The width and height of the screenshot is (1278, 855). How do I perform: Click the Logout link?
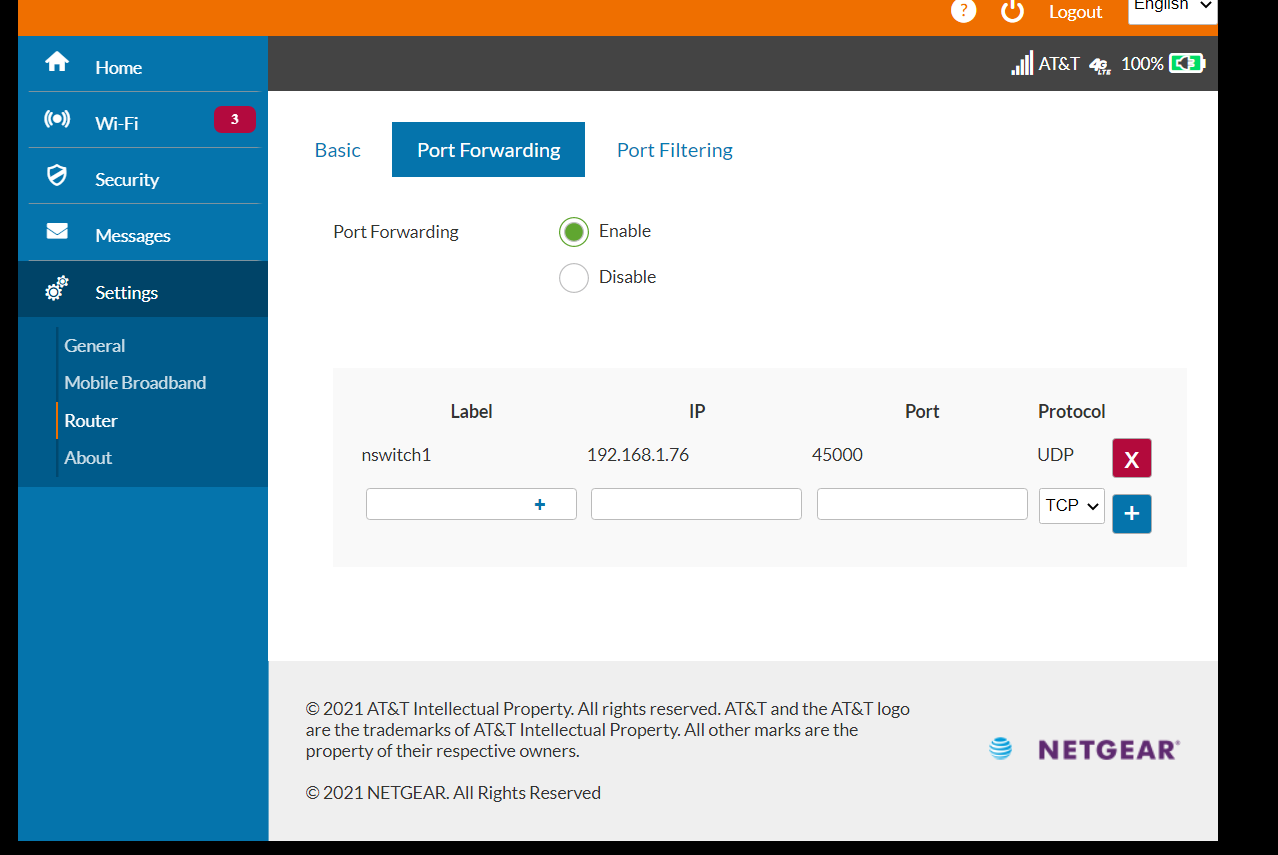(1075, 12)
